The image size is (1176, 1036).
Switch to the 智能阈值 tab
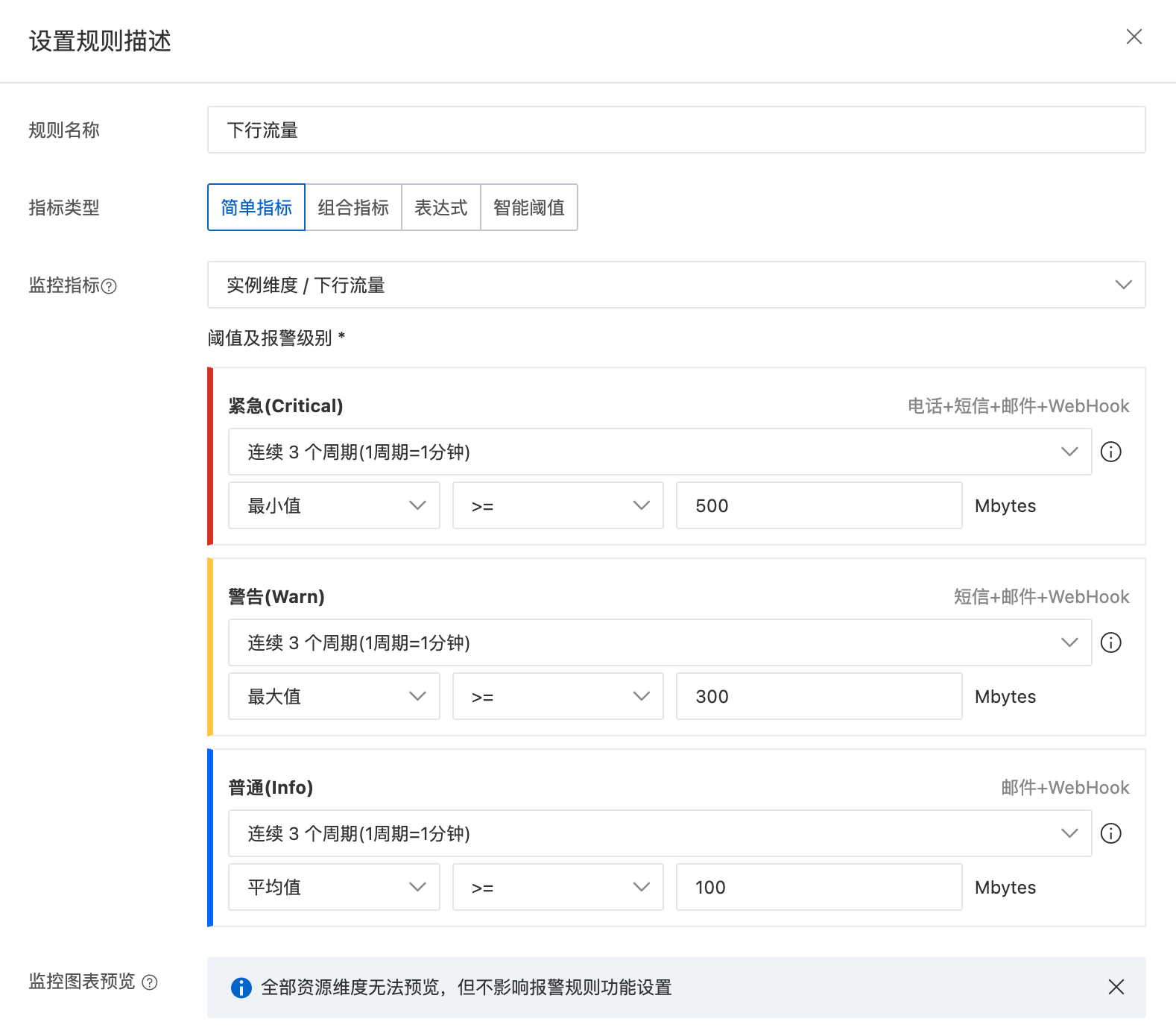(529, 207)
